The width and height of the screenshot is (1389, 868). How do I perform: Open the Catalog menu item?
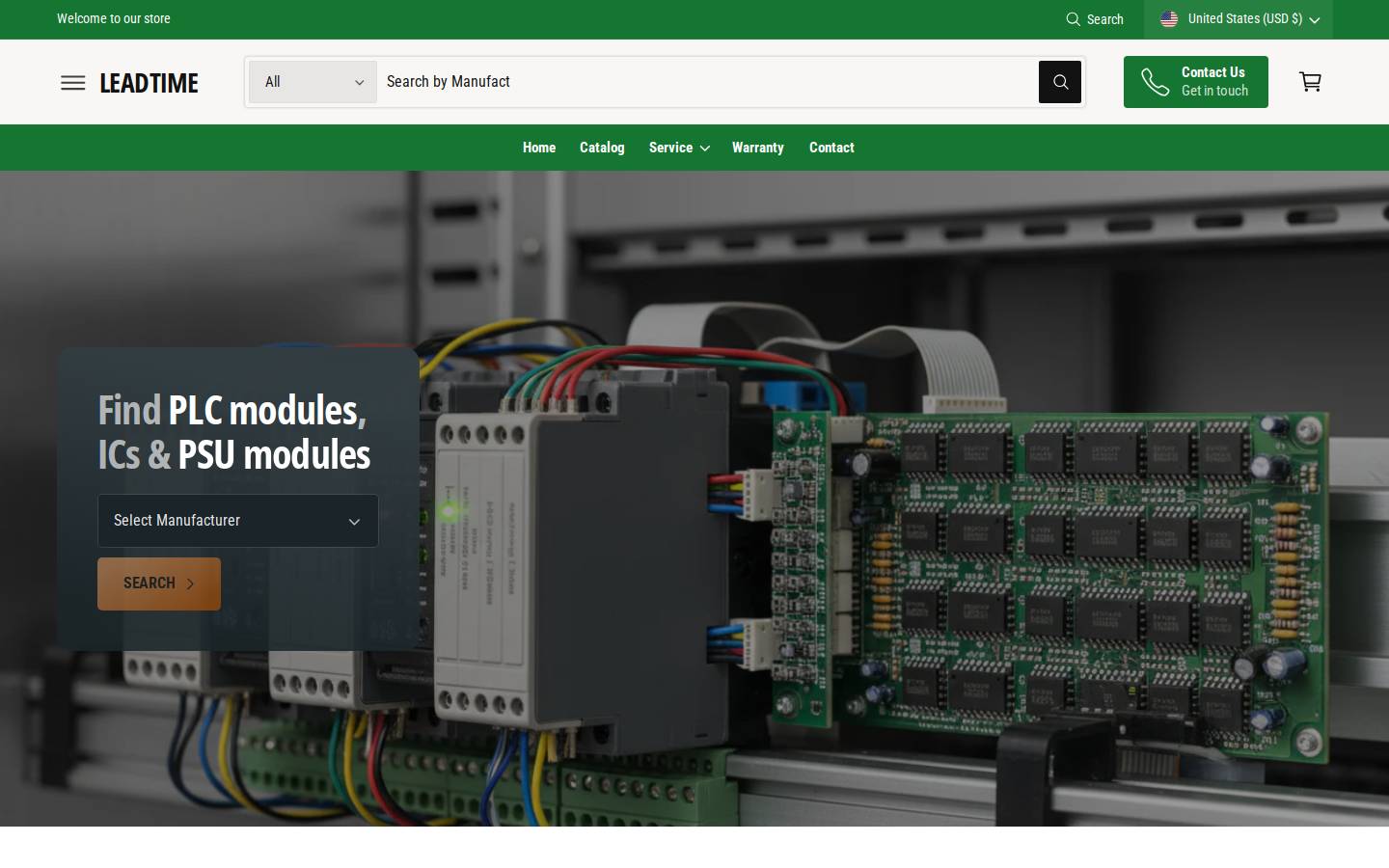tap(602, 148)
